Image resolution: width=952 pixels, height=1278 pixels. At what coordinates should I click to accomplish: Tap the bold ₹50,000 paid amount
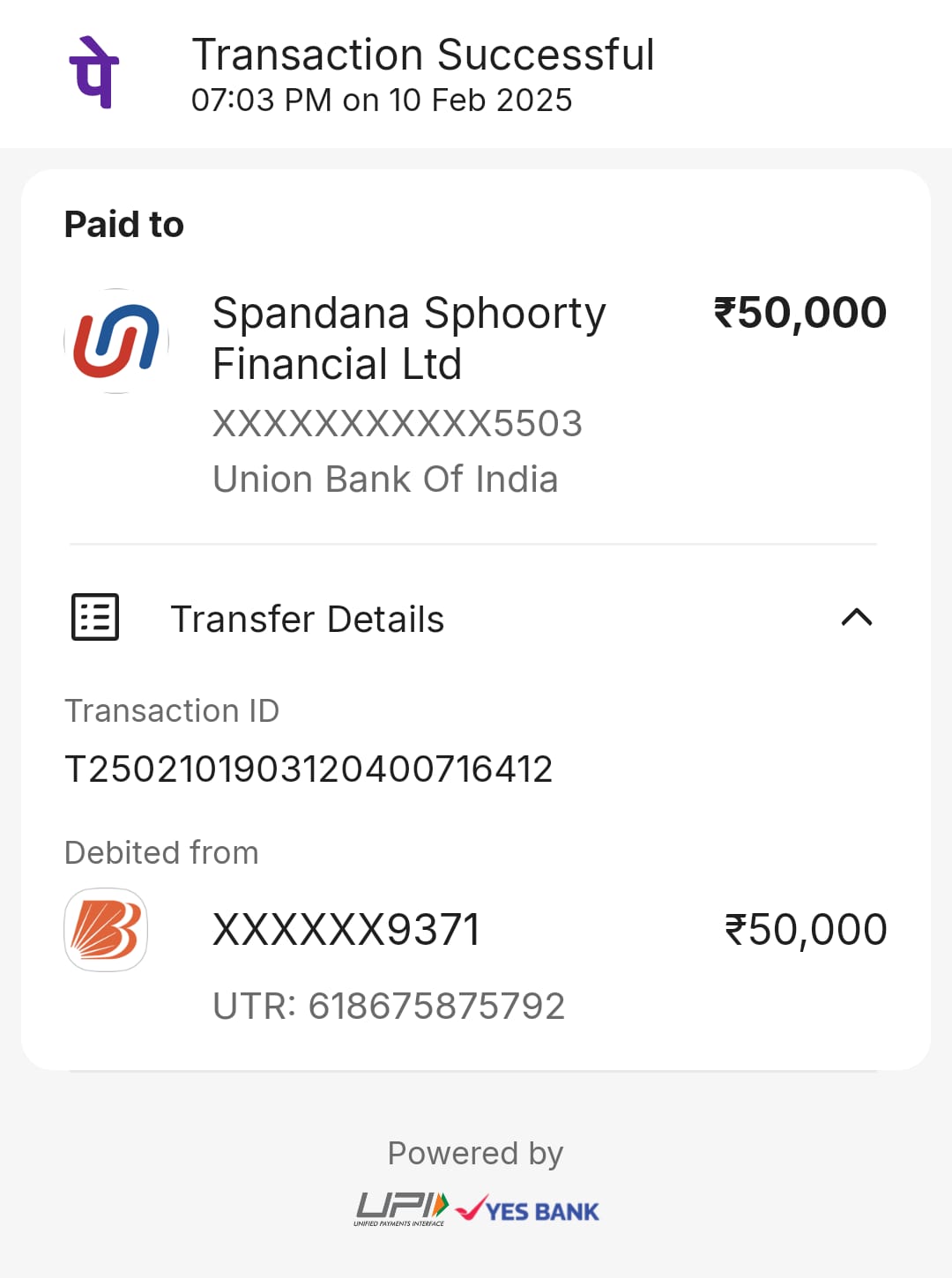pyautogui.click(x=800, y=313)
